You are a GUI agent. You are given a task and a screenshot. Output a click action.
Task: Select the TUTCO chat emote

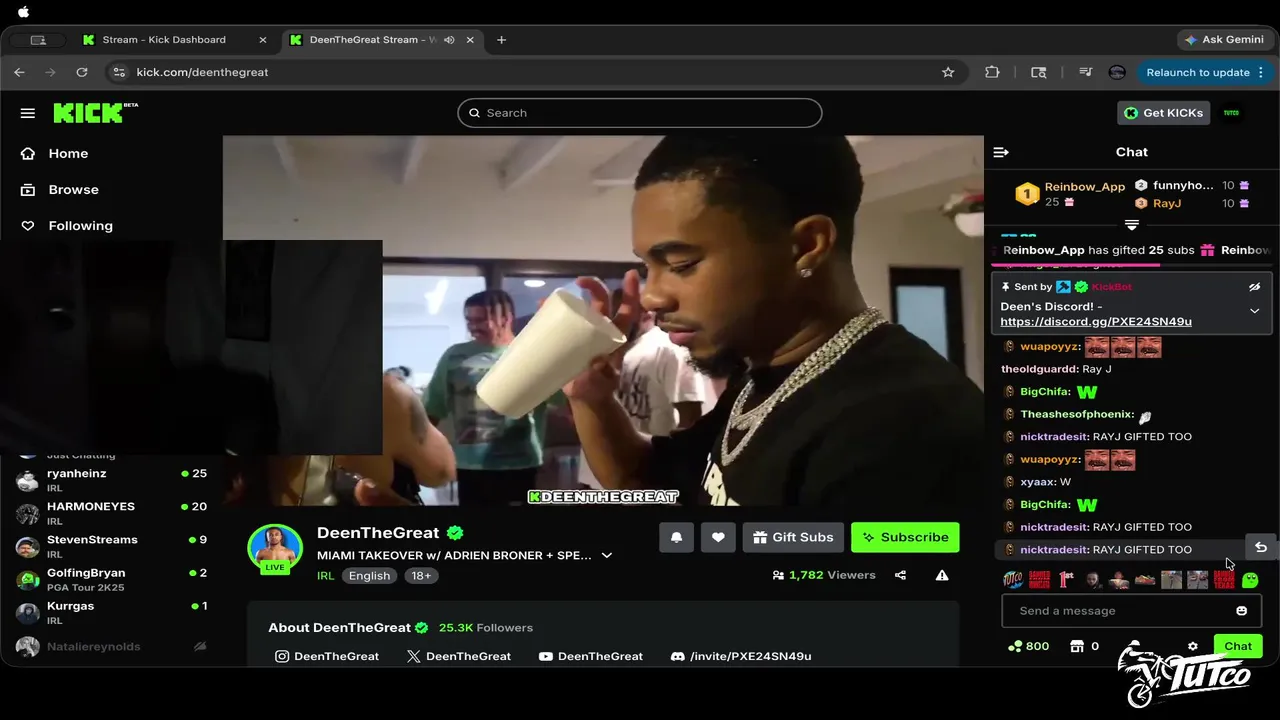pos(1013,580)
